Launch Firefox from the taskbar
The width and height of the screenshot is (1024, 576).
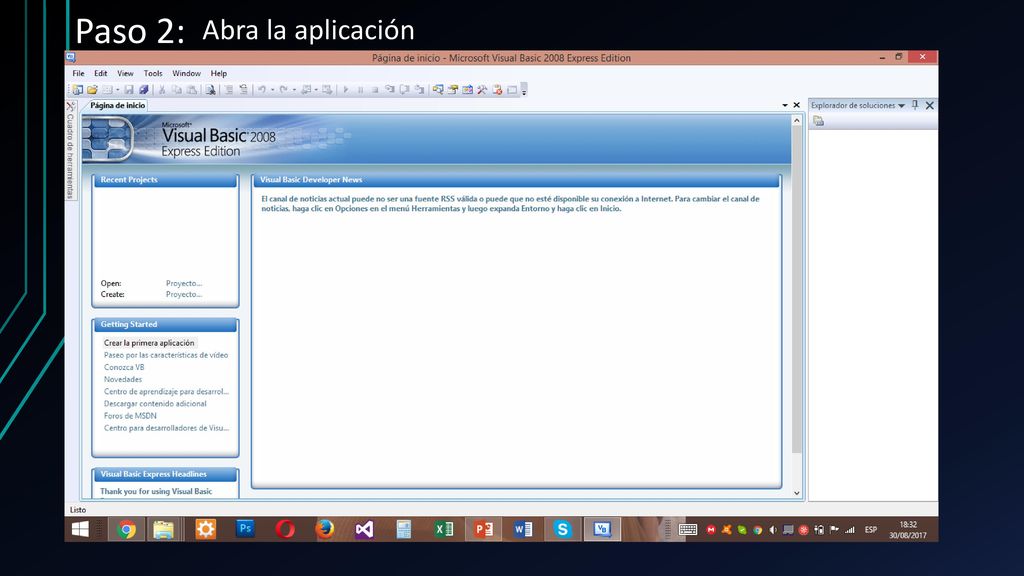coord(325,529)
